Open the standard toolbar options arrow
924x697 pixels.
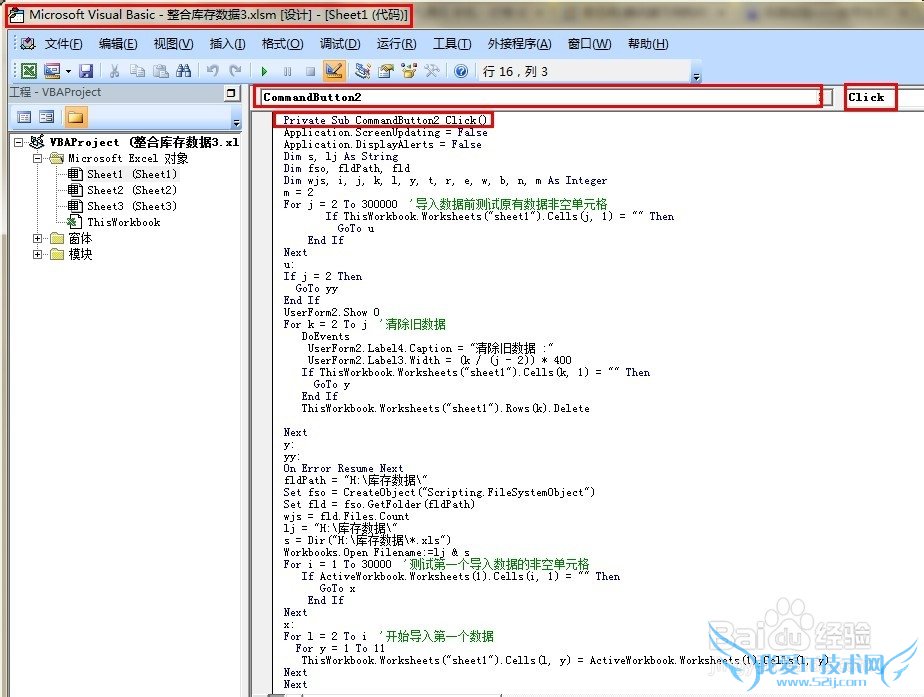tap(696, 76)
